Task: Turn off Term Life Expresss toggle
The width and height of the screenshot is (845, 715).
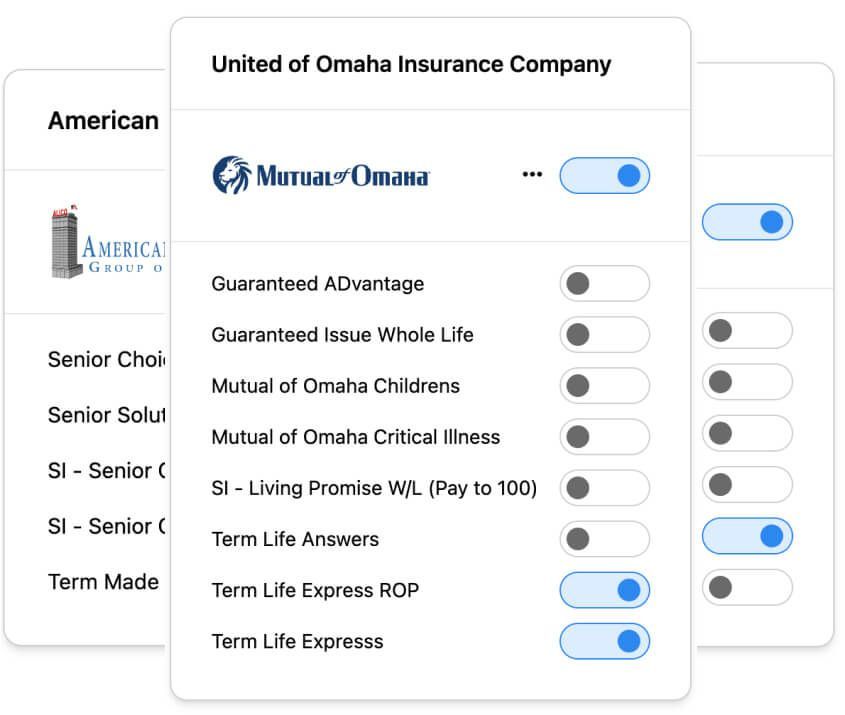Action: (x=605, y=641)
